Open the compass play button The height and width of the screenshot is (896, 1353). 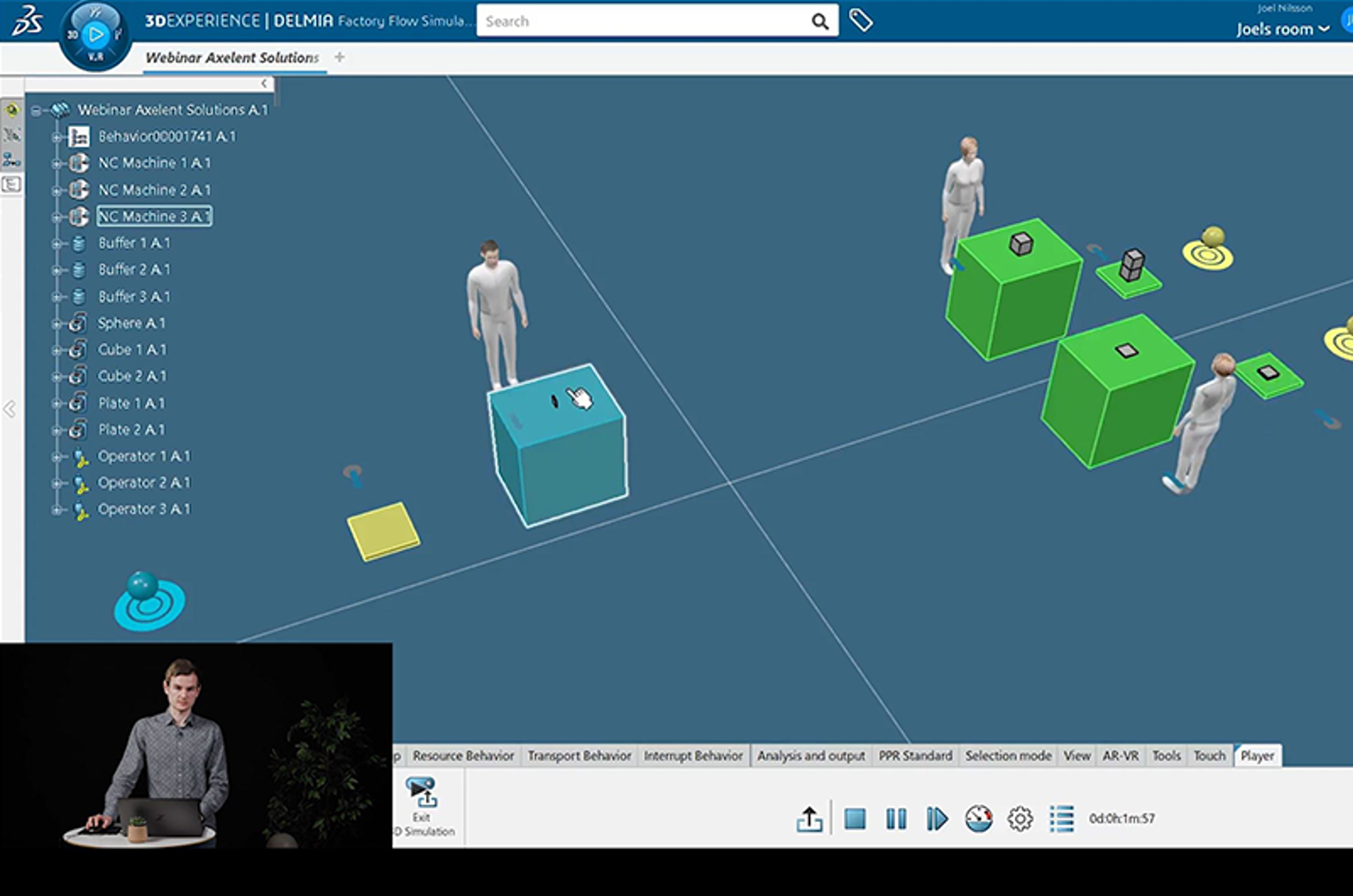coord(95,35)
